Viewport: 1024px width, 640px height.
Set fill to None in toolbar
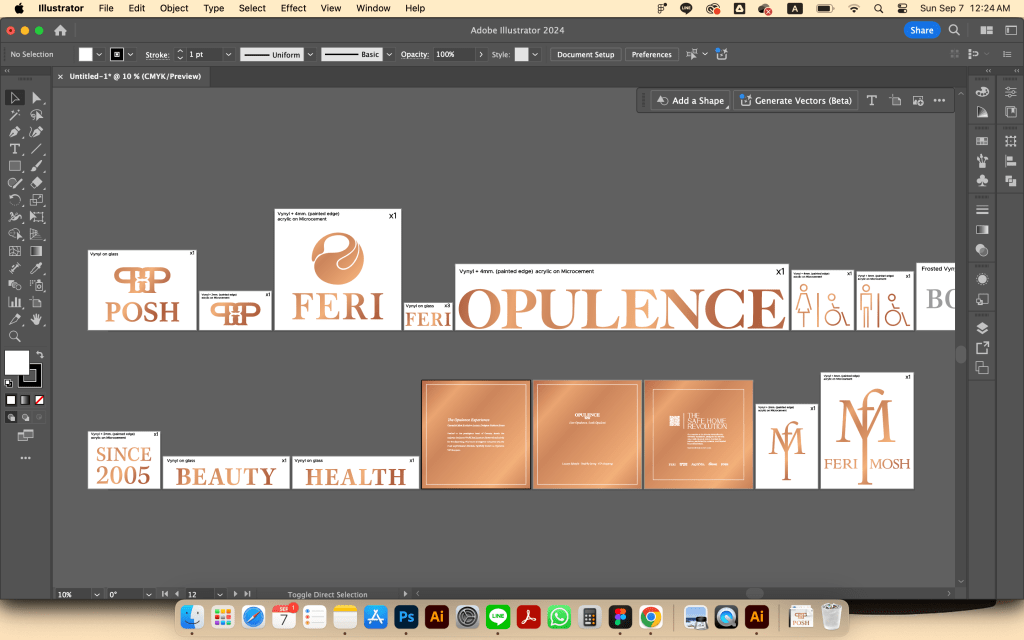pyautogui.click(x=40, y=400)
